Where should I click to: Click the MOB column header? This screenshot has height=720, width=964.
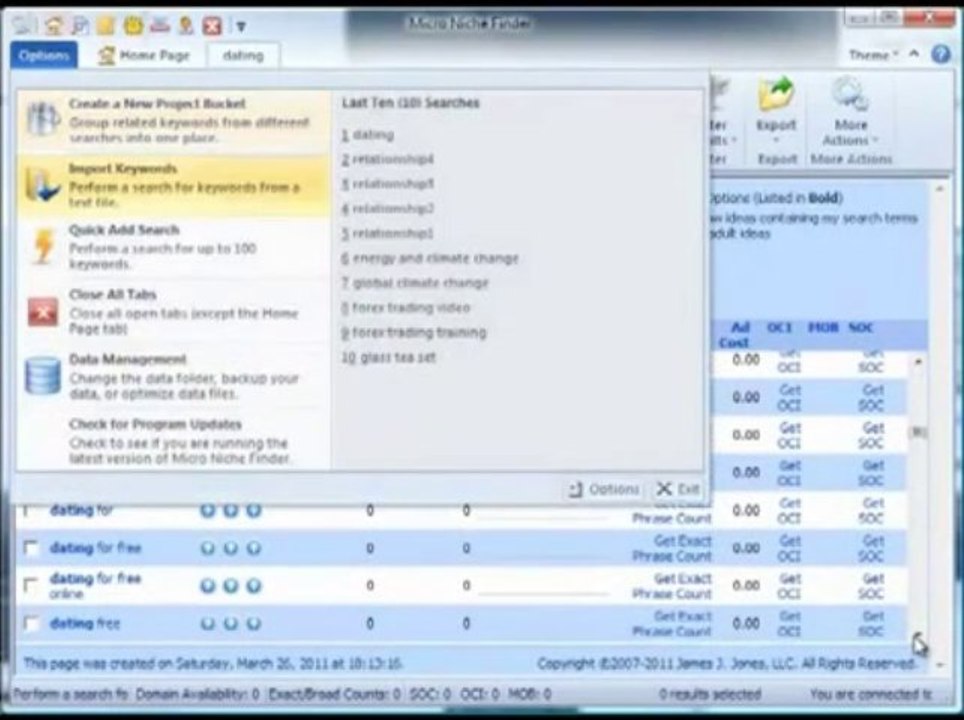(x=823, y=328)
